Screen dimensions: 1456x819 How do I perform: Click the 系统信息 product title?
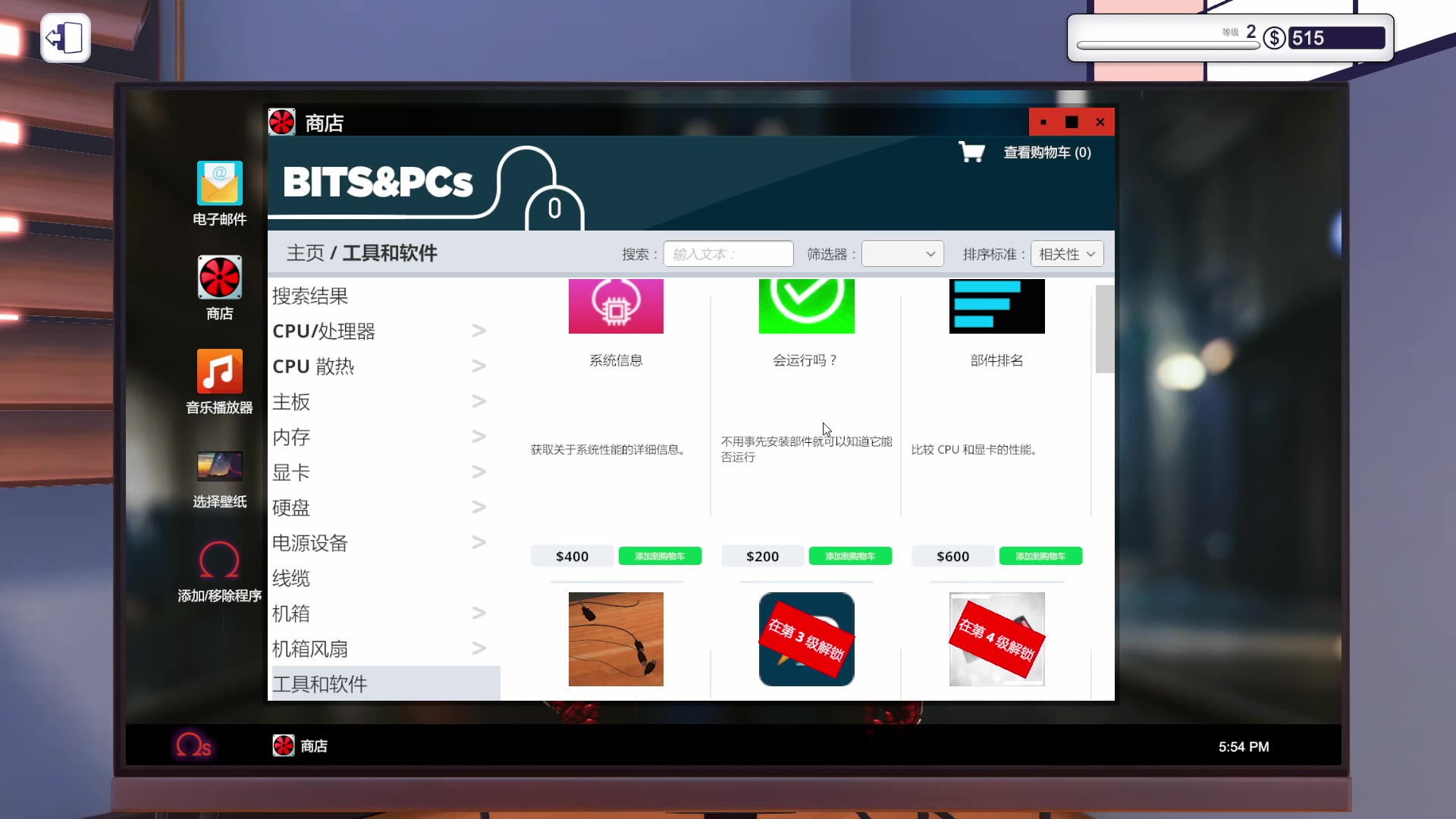[x=616, y=360]
